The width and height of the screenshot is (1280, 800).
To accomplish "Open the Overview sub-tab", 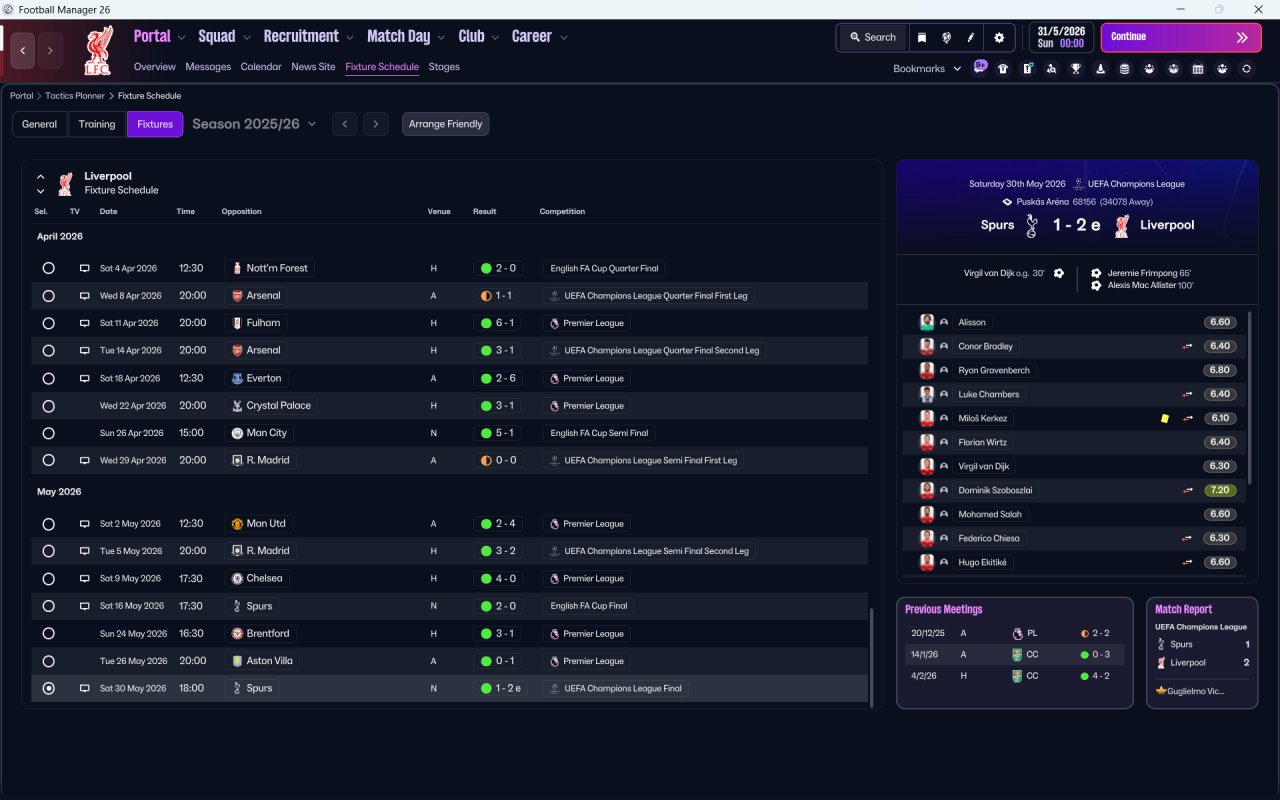I will 155,67.
